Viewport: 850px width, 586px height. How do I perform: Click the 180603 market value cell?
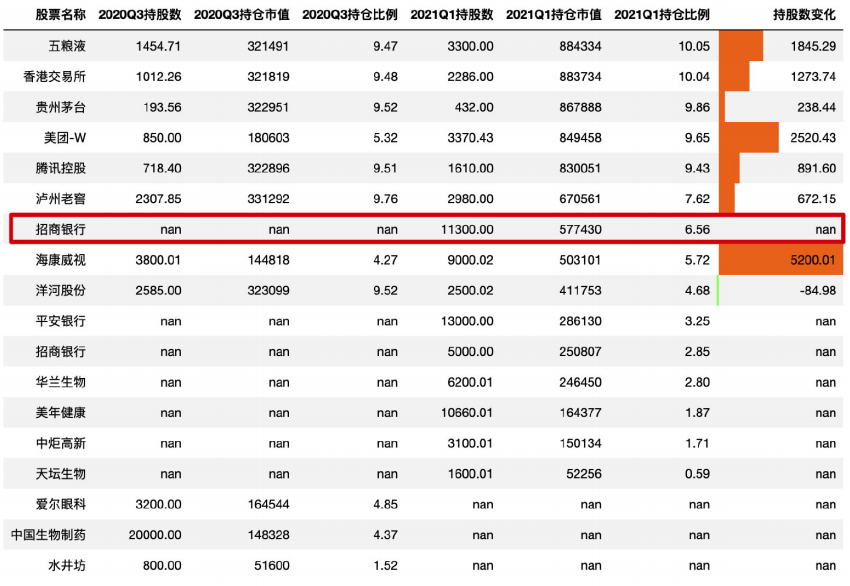[268, 138]
